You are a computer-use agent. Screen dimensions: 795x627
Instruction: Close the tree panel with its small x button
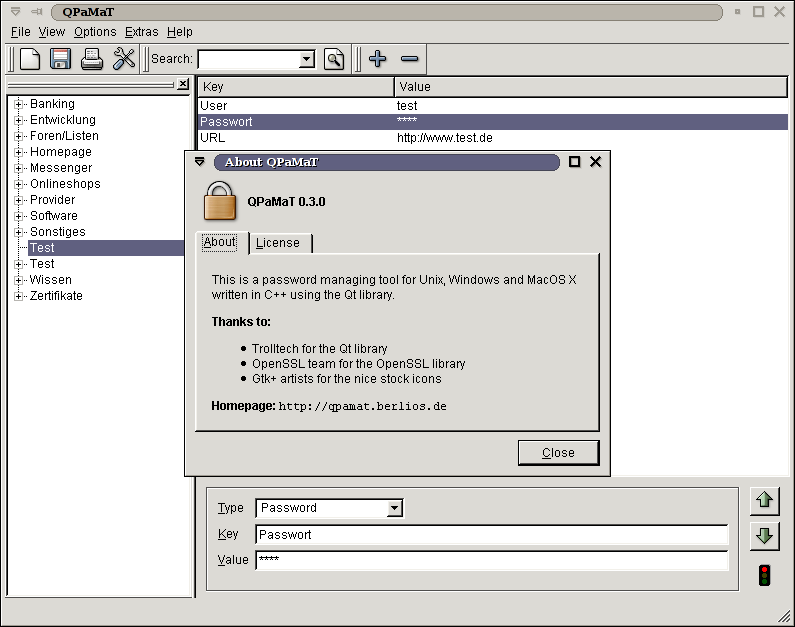(x=183, y=84)
